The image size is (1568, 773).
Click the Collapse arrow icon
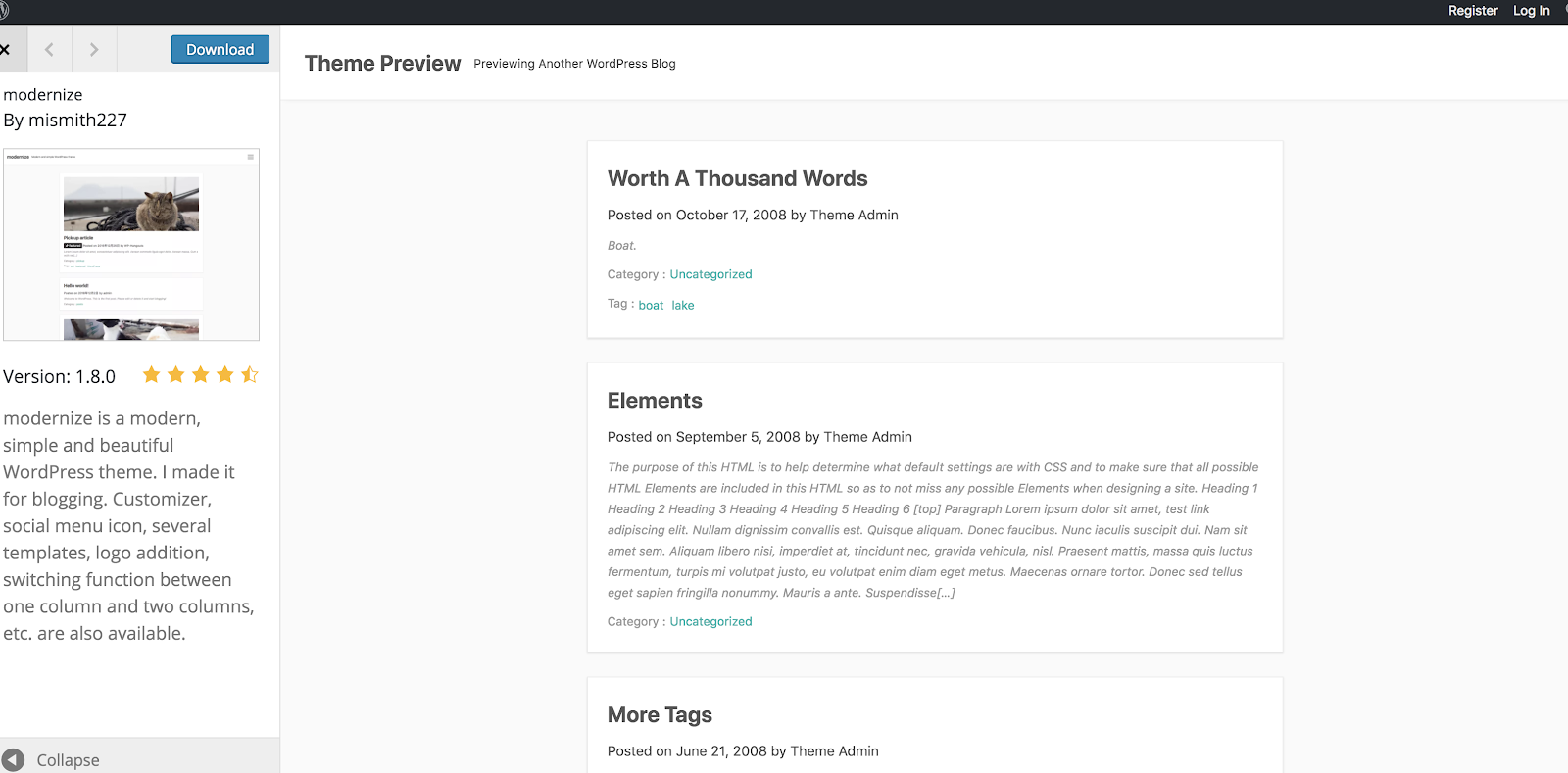click(x=14, y=760)
